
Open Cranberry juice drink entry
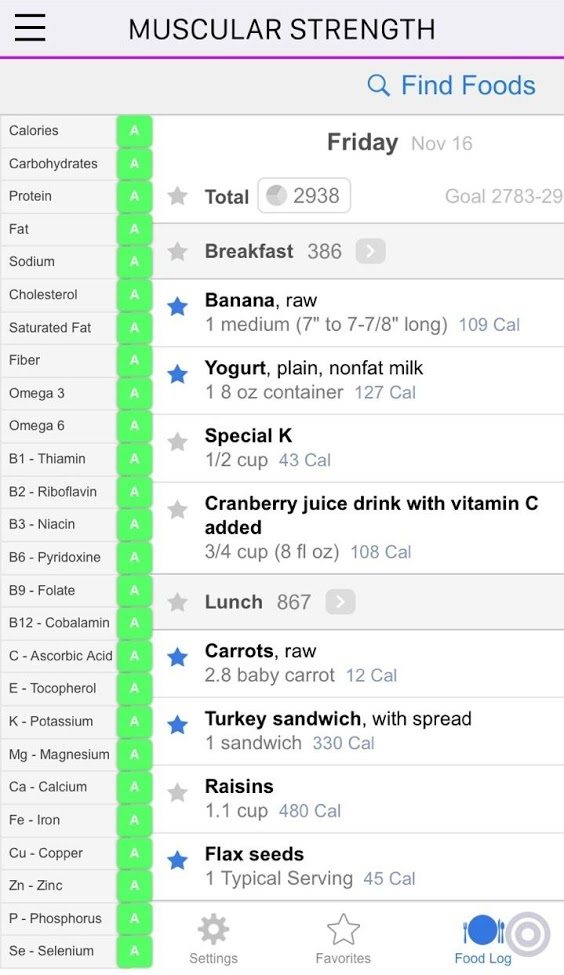coord(358,528)
